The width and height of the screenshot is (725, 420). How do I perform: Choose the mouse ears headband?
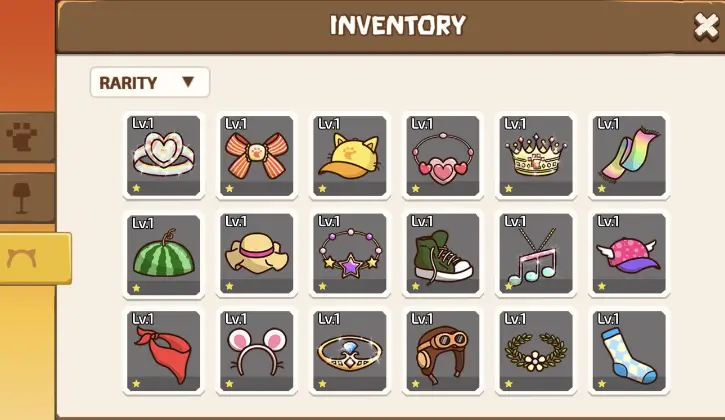click(x=257, y=351)
